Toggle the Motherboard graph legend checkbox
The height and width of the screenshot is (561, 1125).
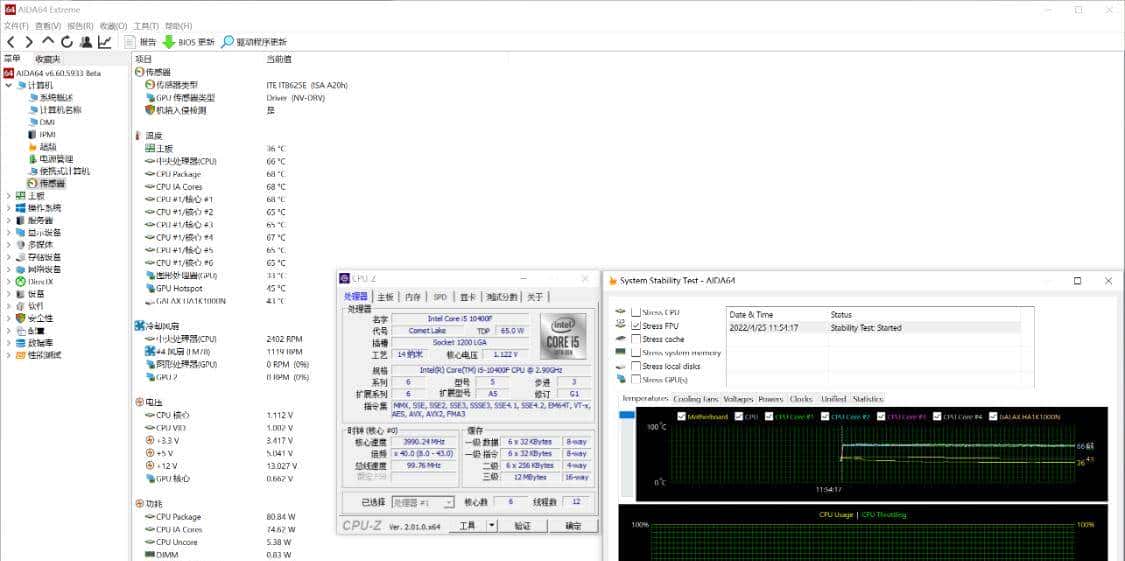(682, 417)
